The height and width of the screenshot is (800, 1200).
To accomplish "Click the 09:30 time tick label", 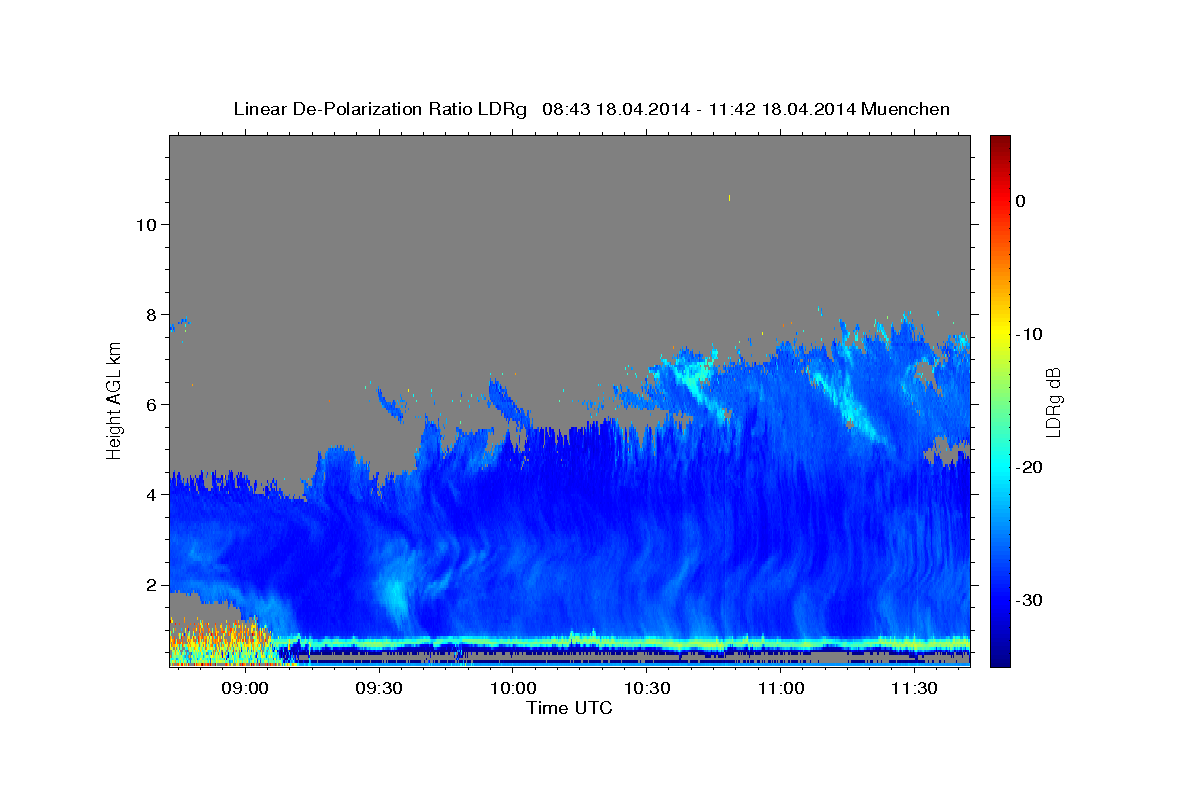I will pos(379,689).
